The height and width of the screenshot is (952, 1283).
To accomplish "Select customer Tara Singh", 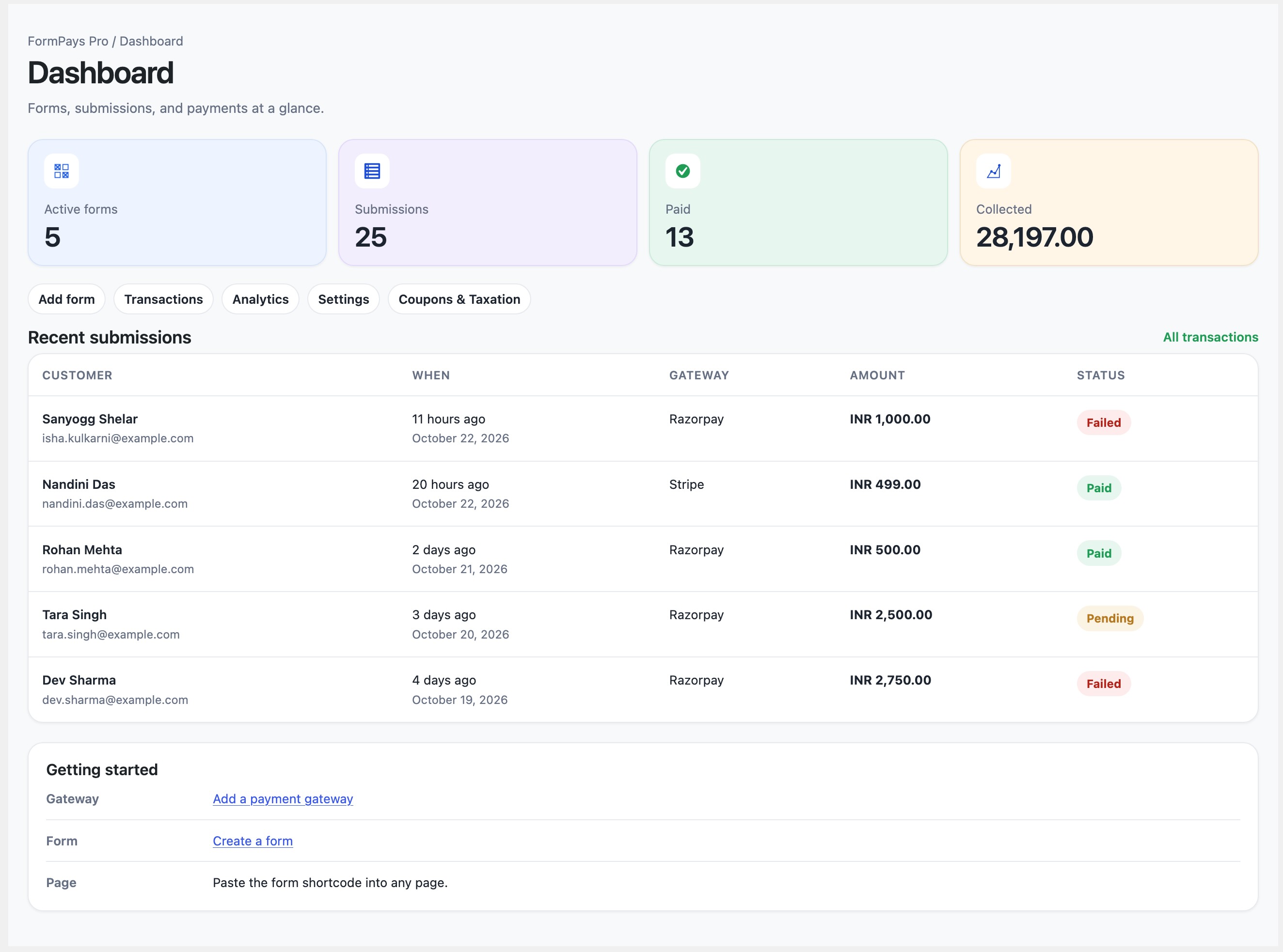I will point(74,615).
